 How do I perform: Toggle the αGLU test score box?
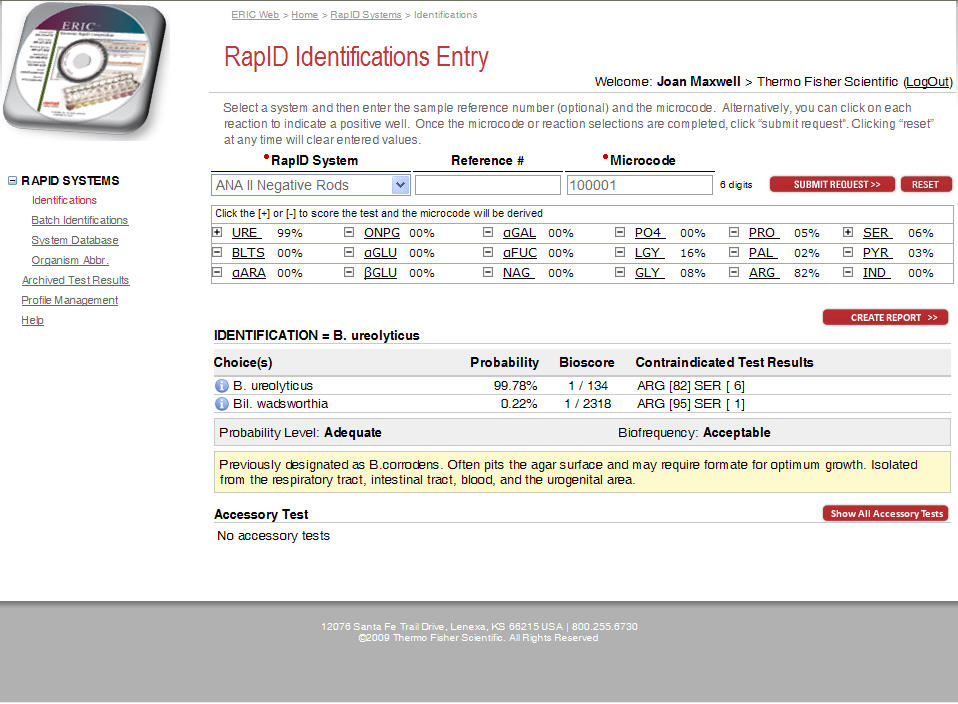point(349,252)
